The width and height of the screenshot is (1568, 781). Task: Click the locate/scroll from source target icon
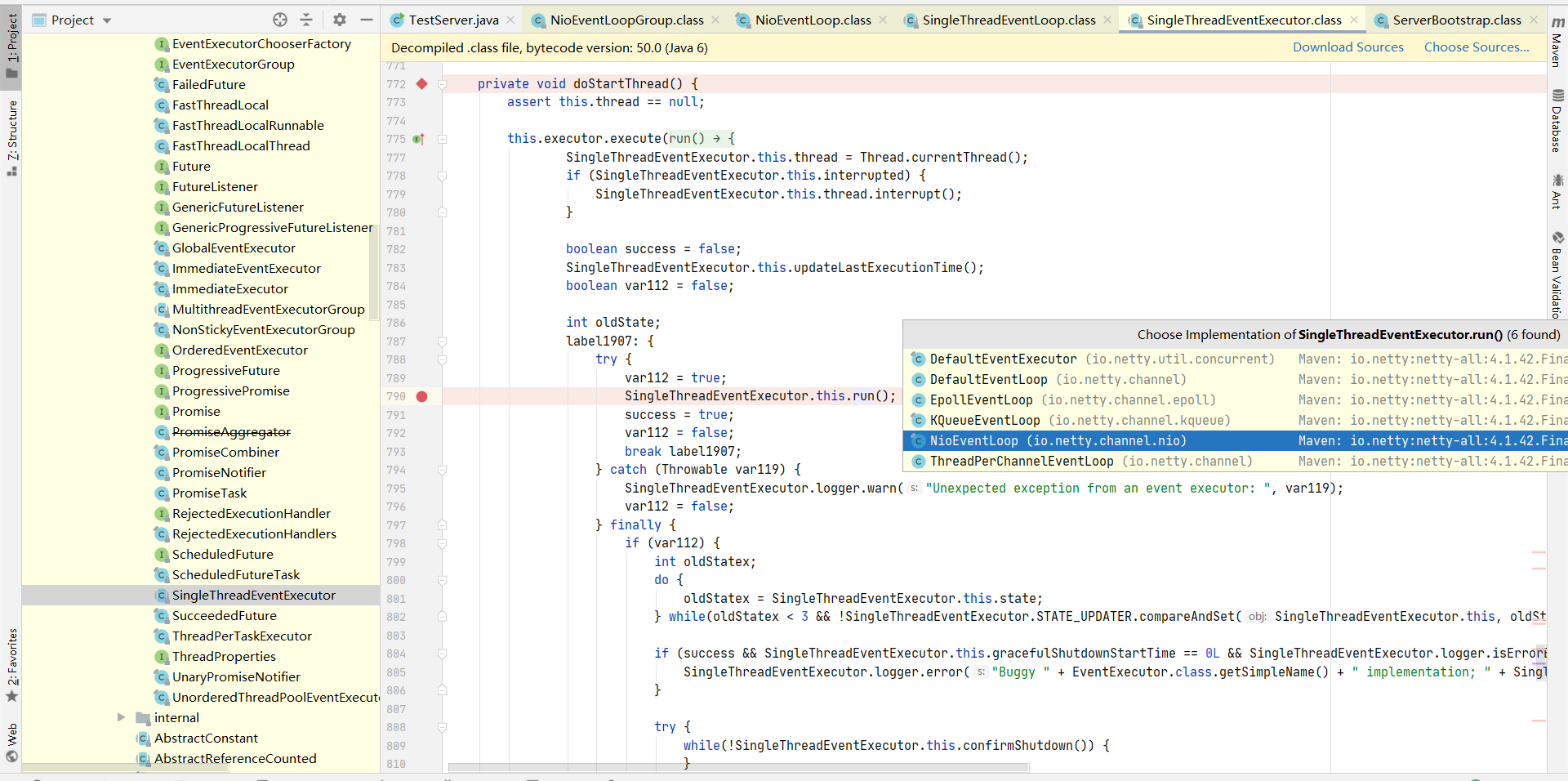pos(280,20)
